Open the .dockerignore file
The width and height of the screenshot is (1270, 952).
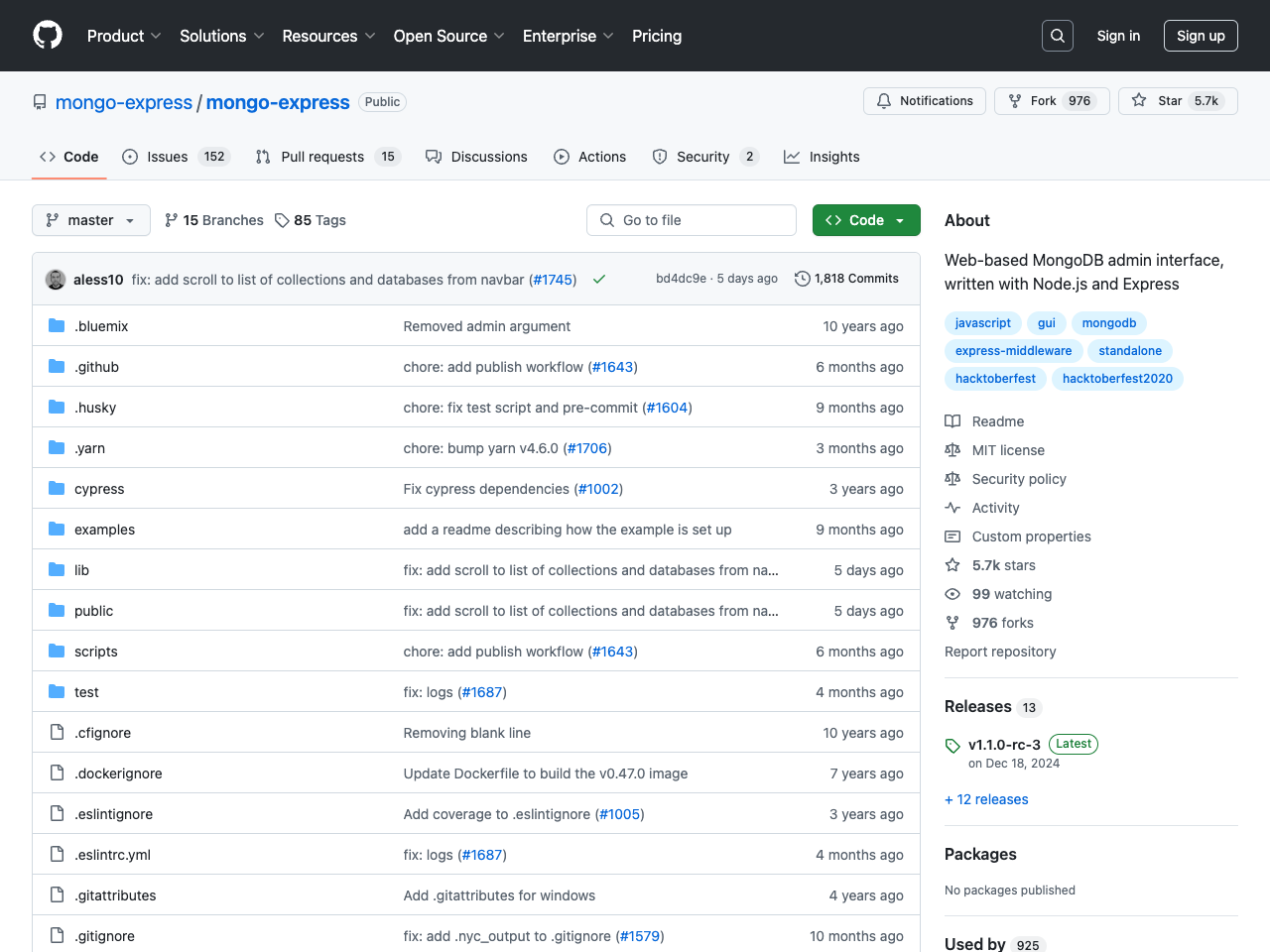tap(118, 773)
